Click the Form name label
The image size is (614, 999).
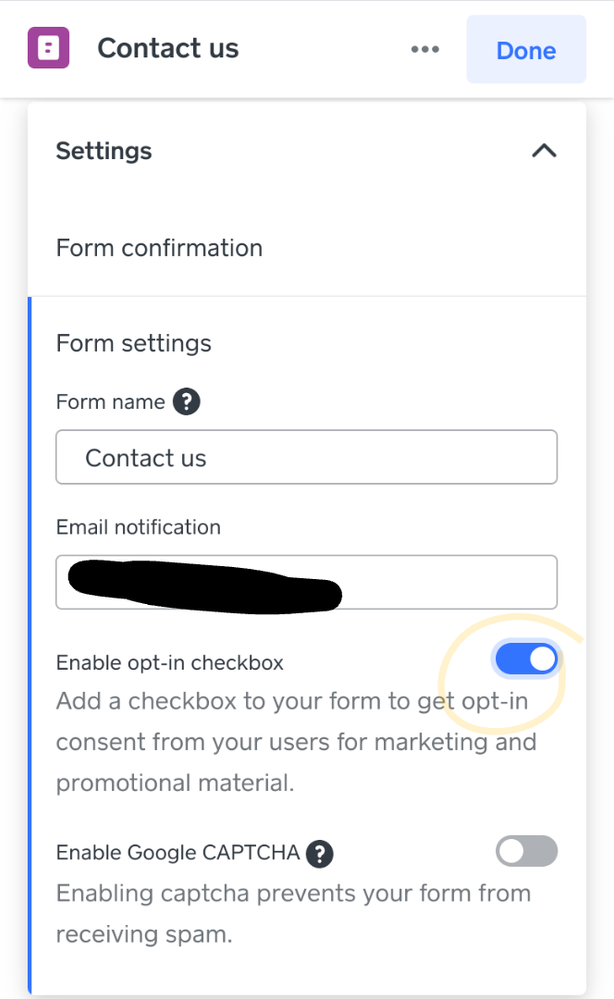pyautogui.click(x=110, y=402)
